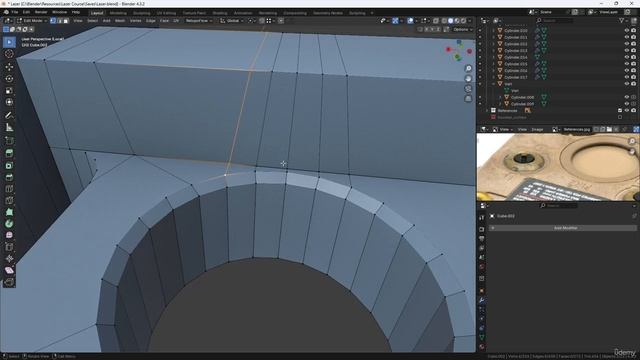
Task: Switch to the UV Editing workspace tab
Action: point(166,13)
